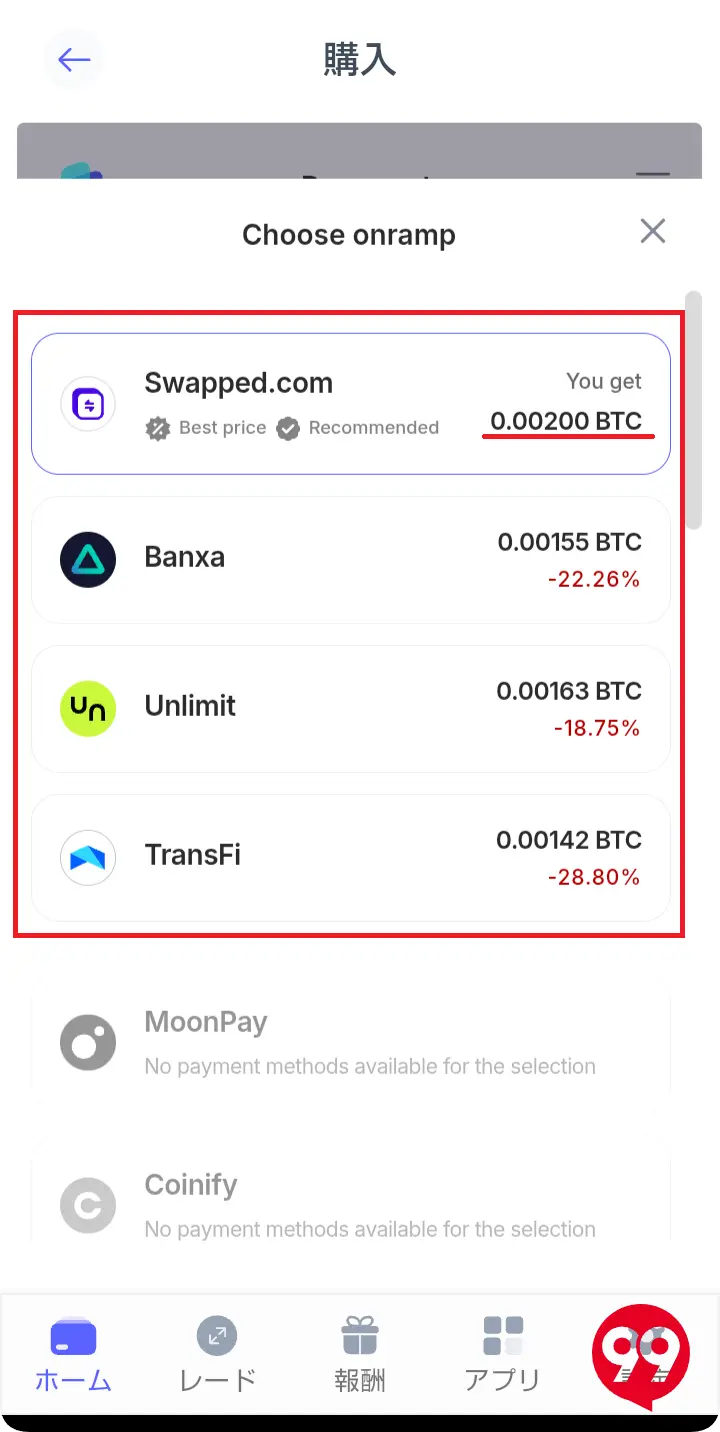Switch to the アプリ tab

click(x=502, y=1356)
